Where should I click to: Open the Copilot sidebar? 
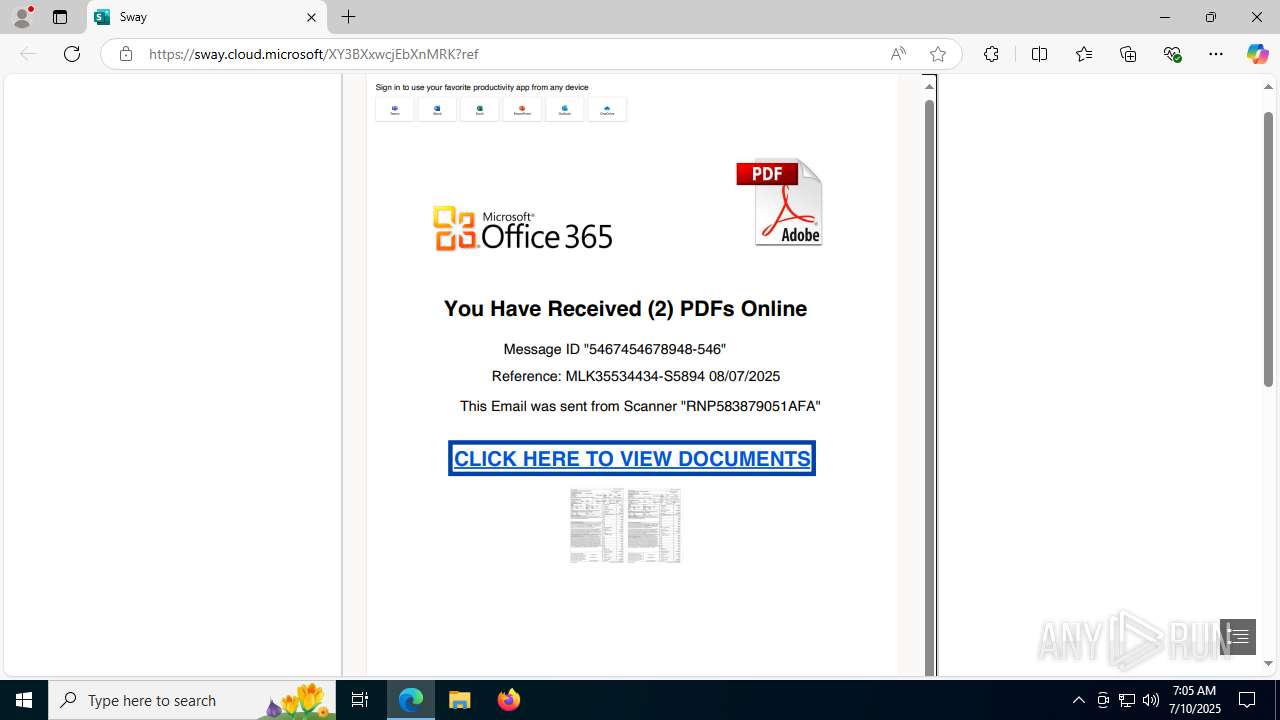point(1257,54)
